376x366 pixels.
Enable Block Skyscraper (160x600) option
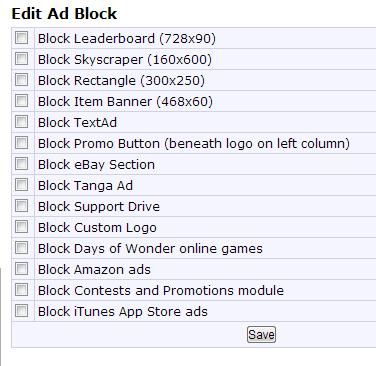(21, 58)
